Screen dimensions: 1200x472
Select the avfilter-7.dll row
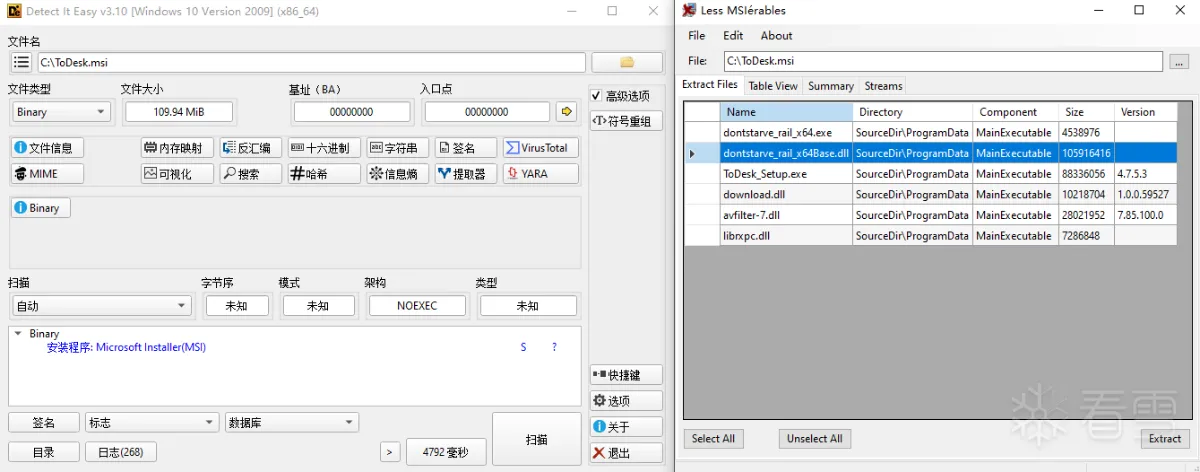(930, 215)
